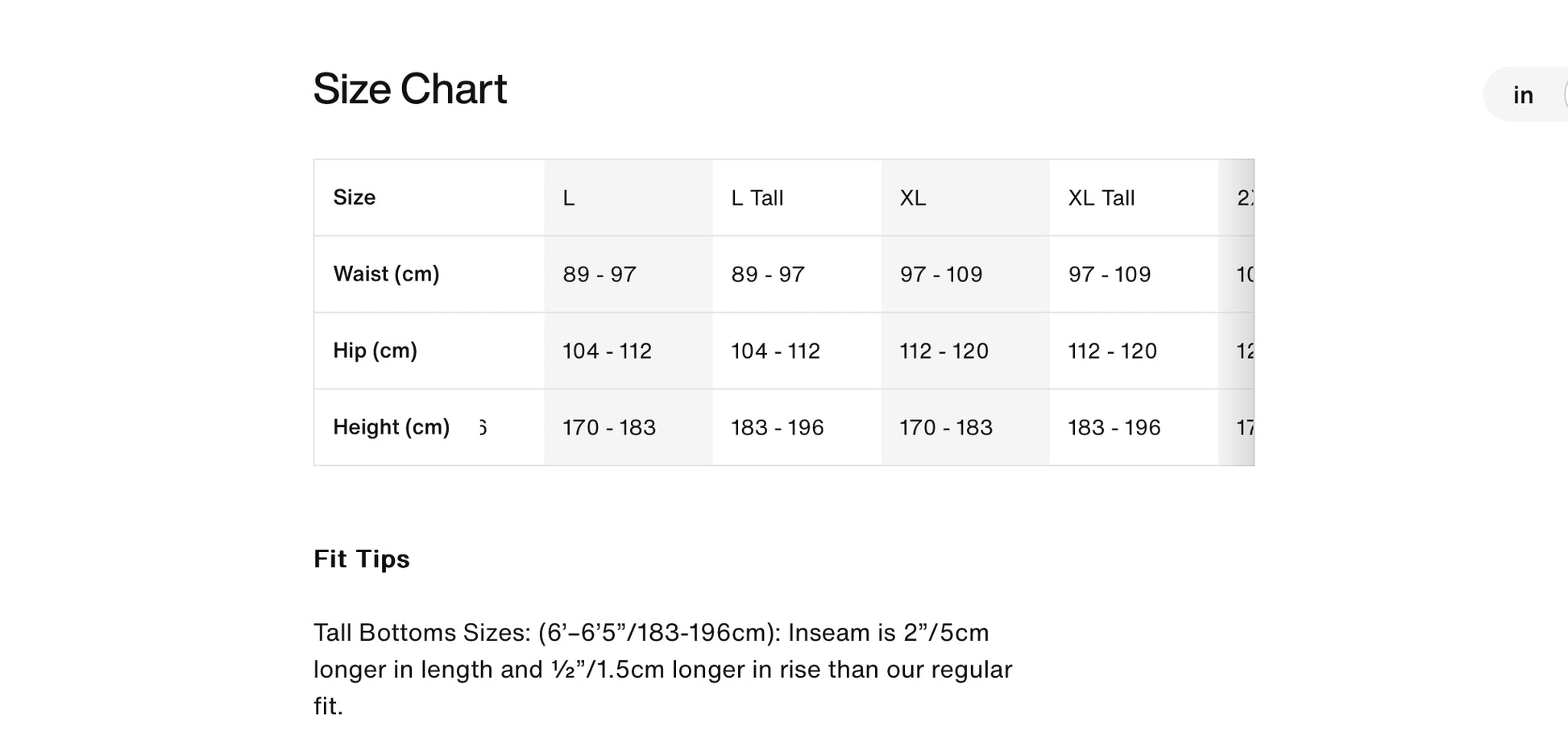Select the "L" size column header
Image resolution: width=1568 pixels, height=735 pixels.
(569, 198)
